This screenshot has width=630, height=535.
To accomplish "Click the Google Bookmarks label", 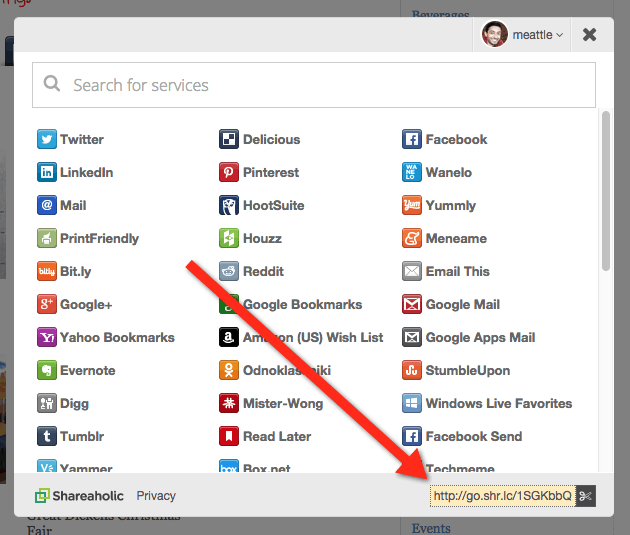I will tap(303, 304).
